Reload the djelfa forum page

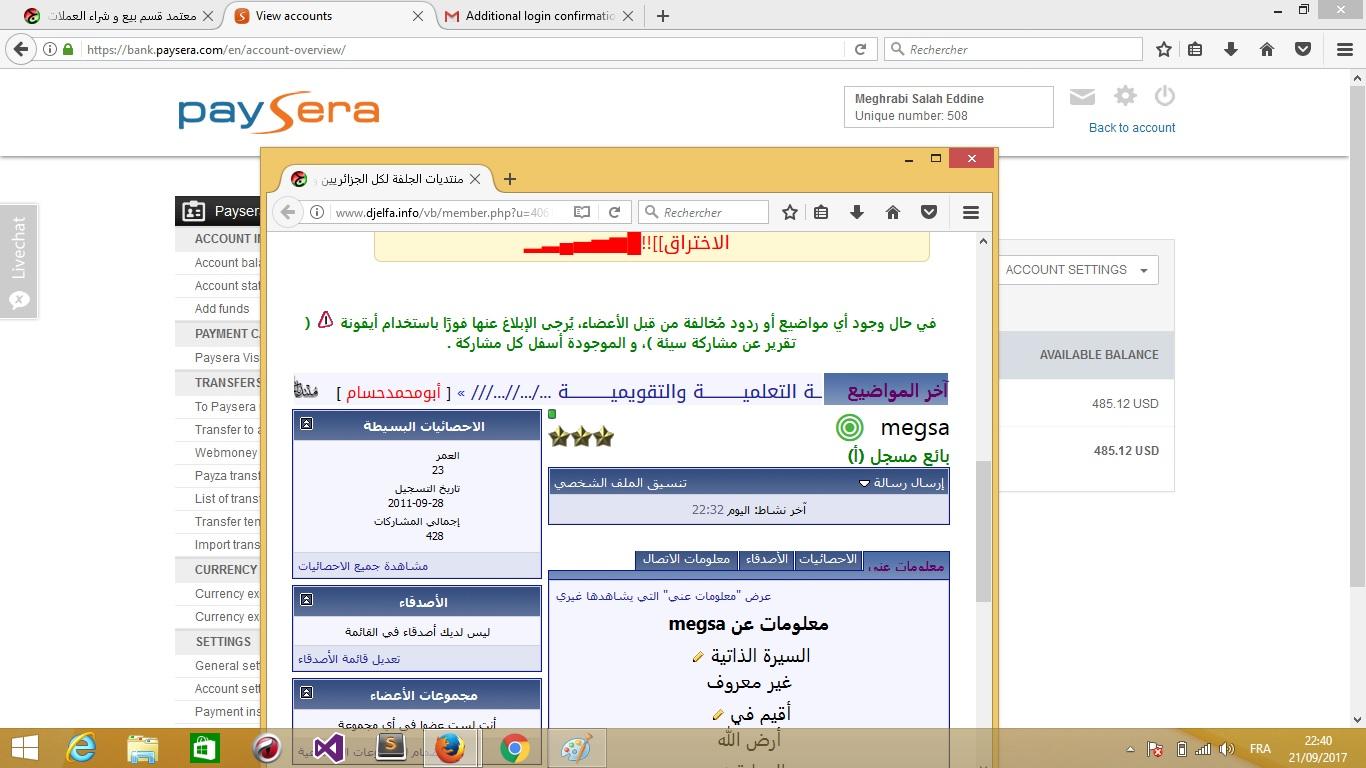tap(614, 212)
